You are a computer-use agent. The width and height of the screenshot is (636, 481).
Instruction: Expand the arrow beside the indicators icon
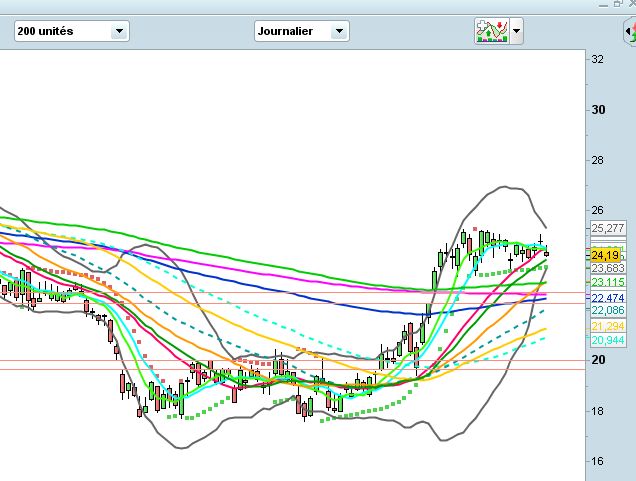(516, 31)
